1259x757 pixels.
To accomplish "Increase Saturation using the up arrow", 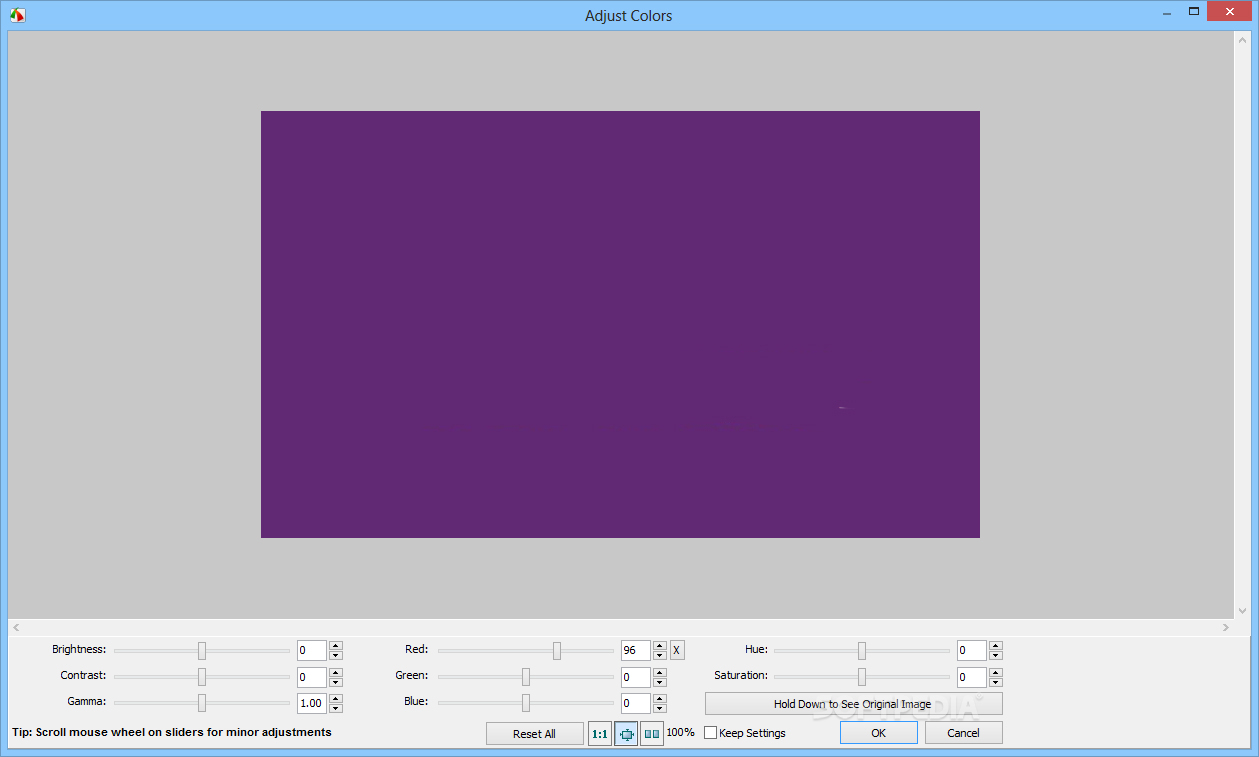I will (996, 672).
